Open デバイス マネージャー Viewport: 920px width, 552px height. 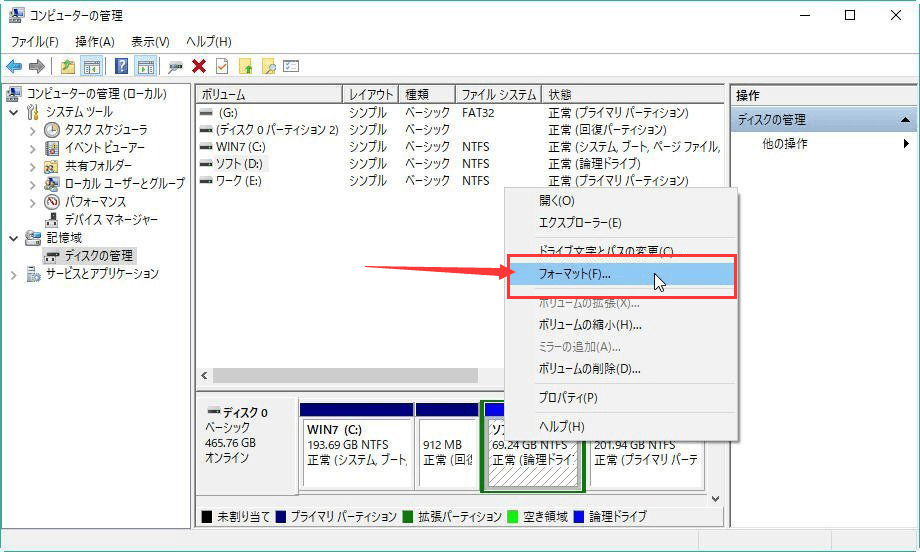point(111,220)
